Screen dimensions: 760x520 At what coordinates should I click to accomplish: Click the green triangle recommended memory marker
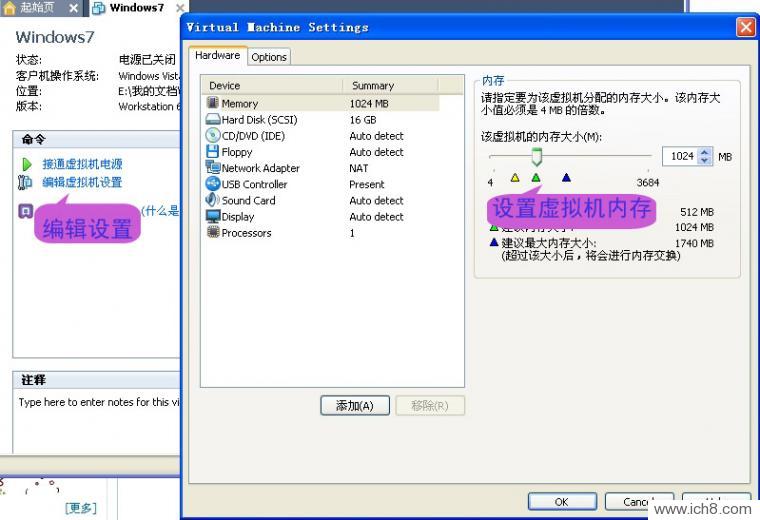click(536, 178)
